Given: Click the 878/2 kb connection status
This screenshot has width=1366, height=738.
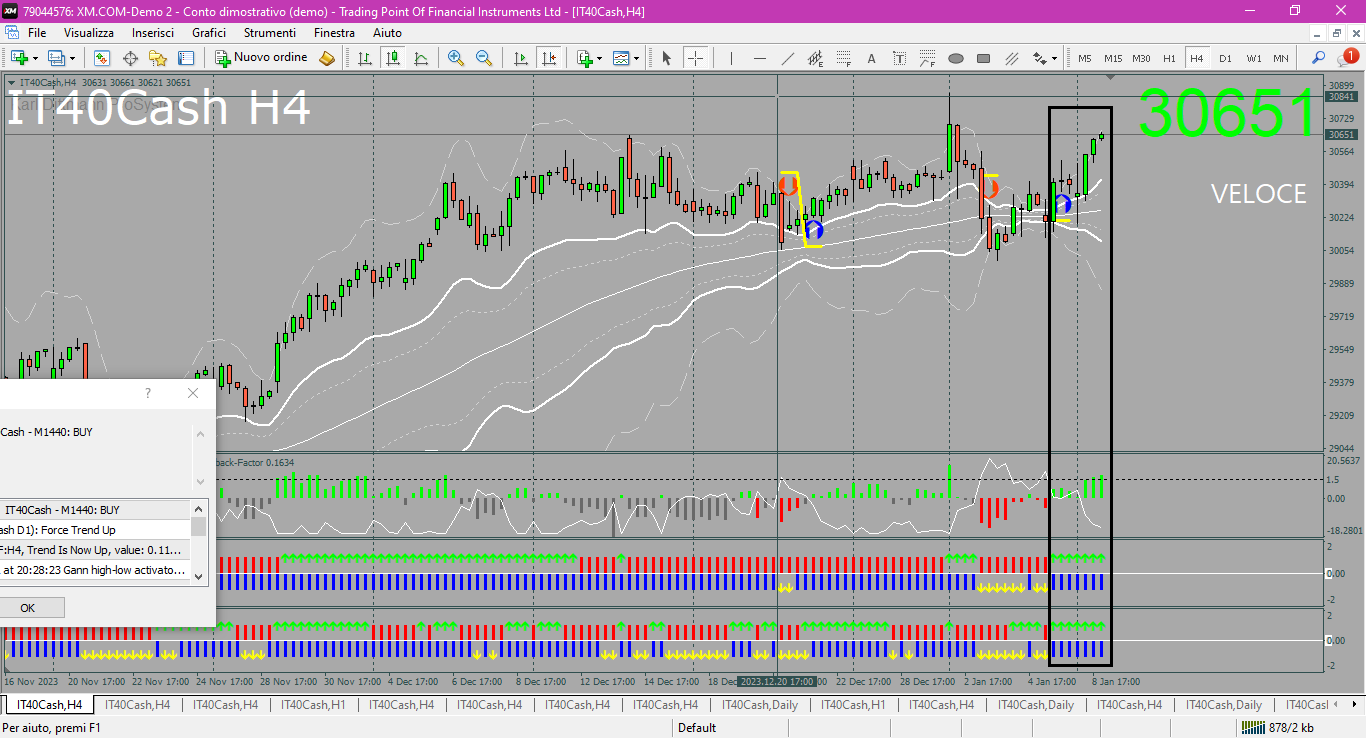Looking at the screenshot, I should click(1280, 728).
